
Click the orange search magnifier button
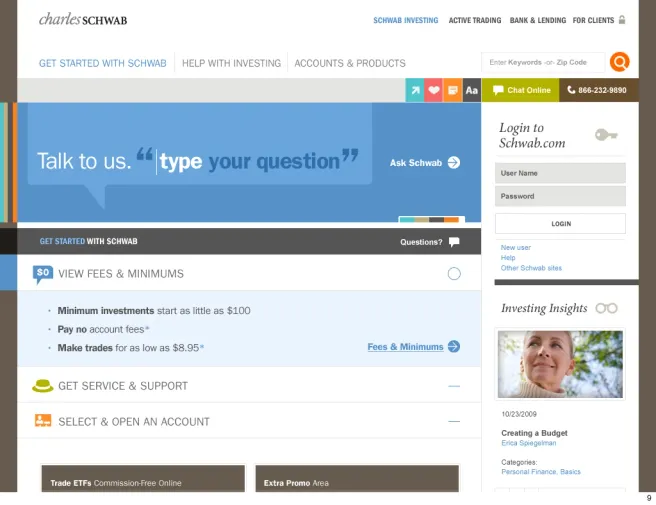point(620,62)
